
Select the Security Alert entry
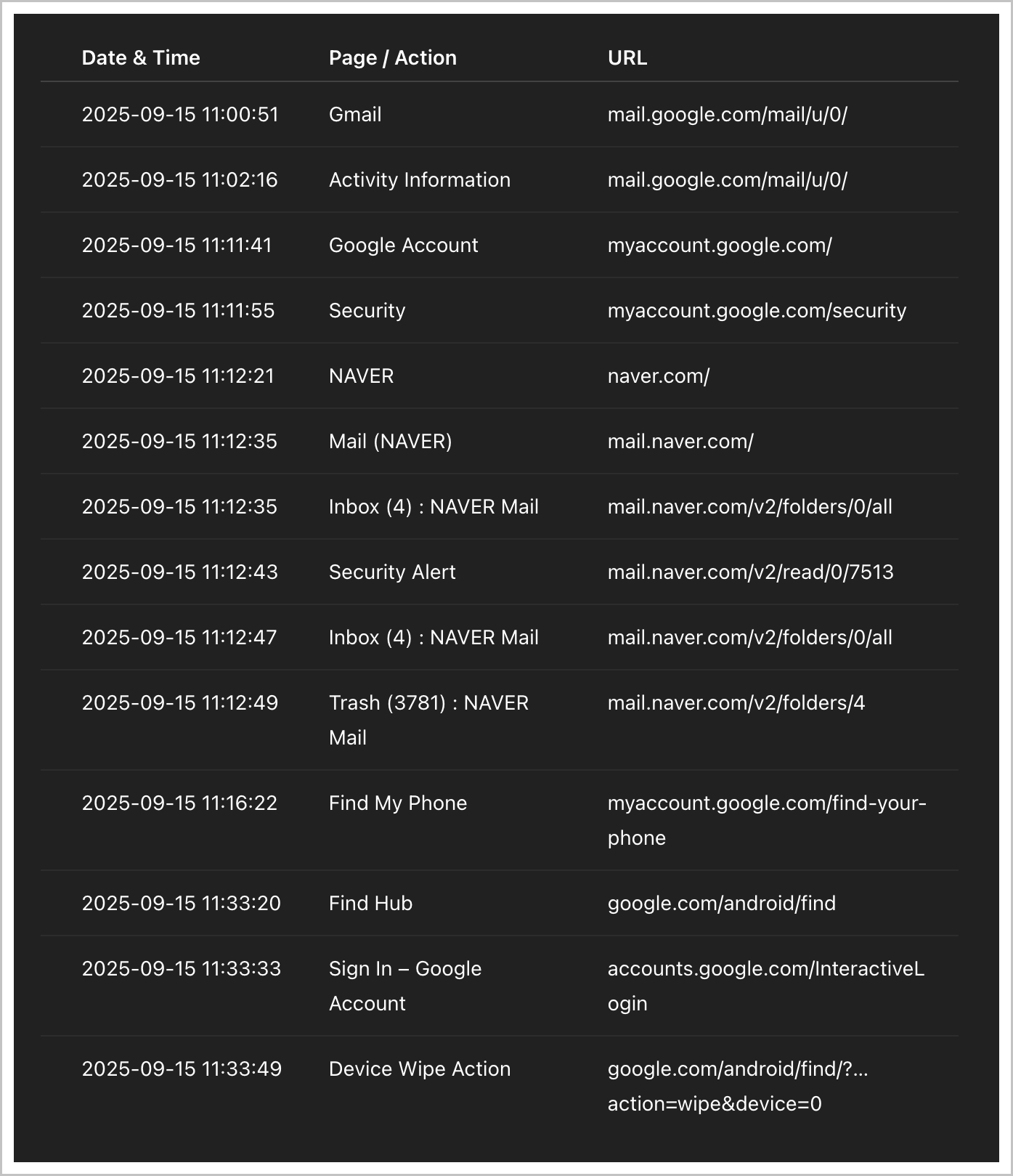click(x=392, y=572)
